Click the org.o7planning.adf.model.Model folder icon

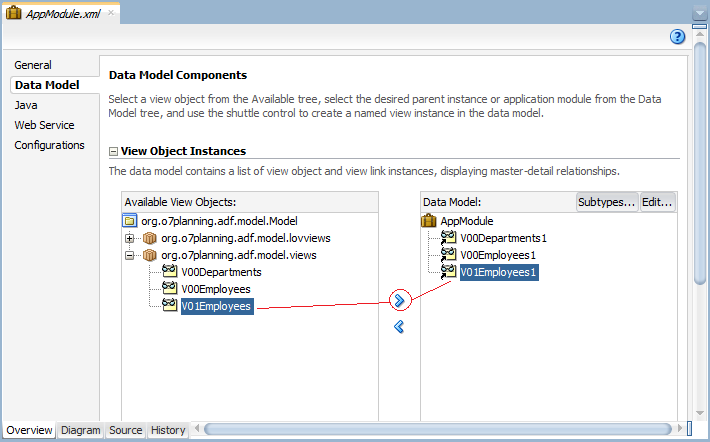point(130,221)
